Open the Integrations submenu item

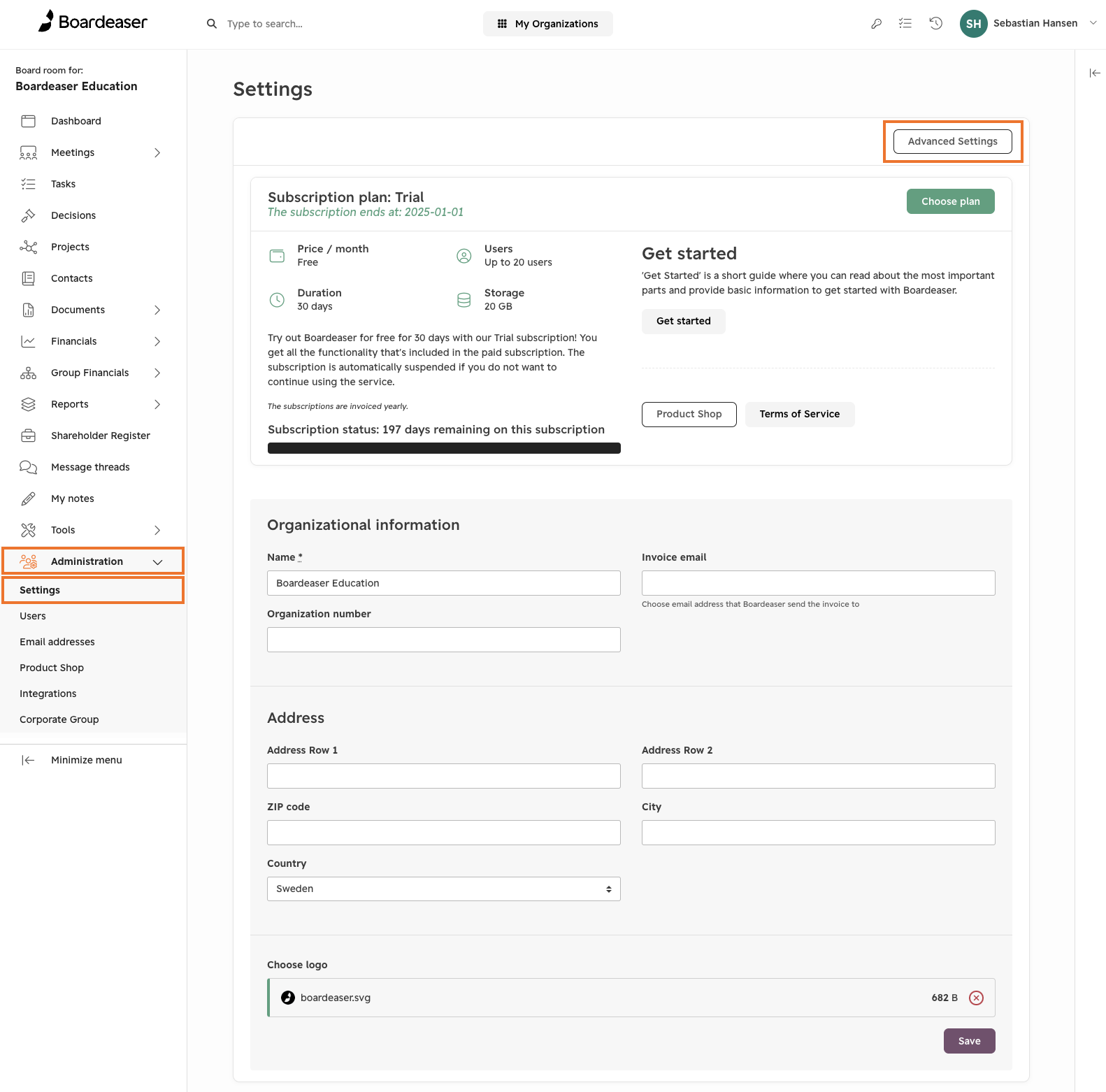48,694
